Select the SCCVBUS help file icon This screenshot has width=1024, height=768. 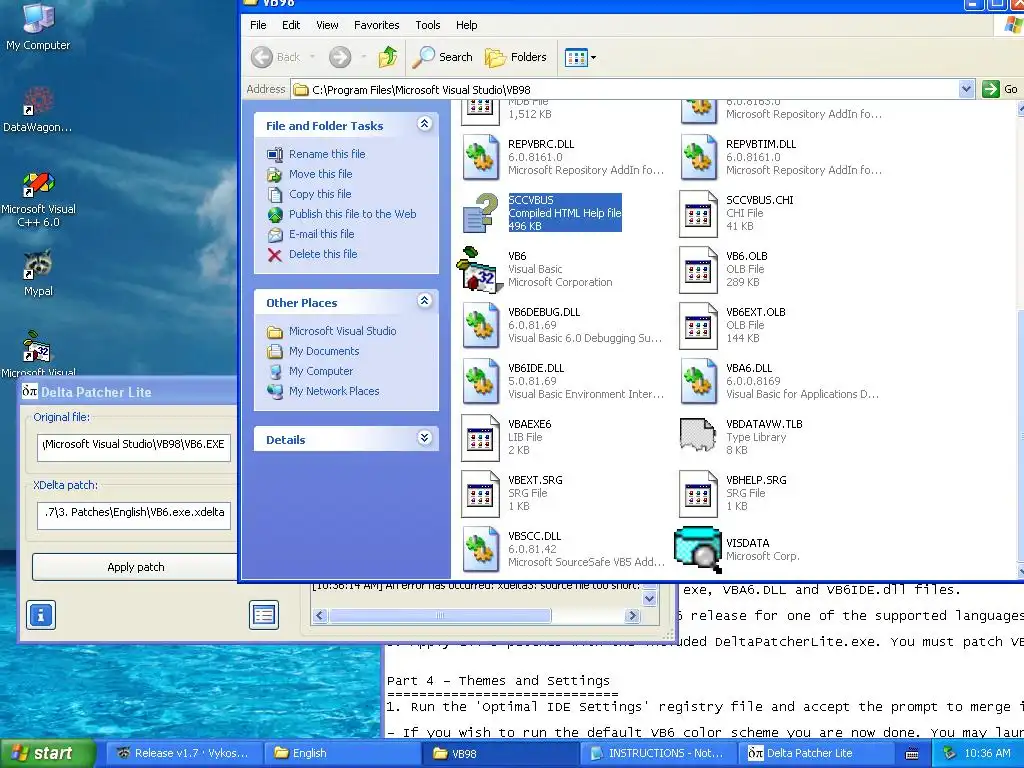tap(481, 213)
